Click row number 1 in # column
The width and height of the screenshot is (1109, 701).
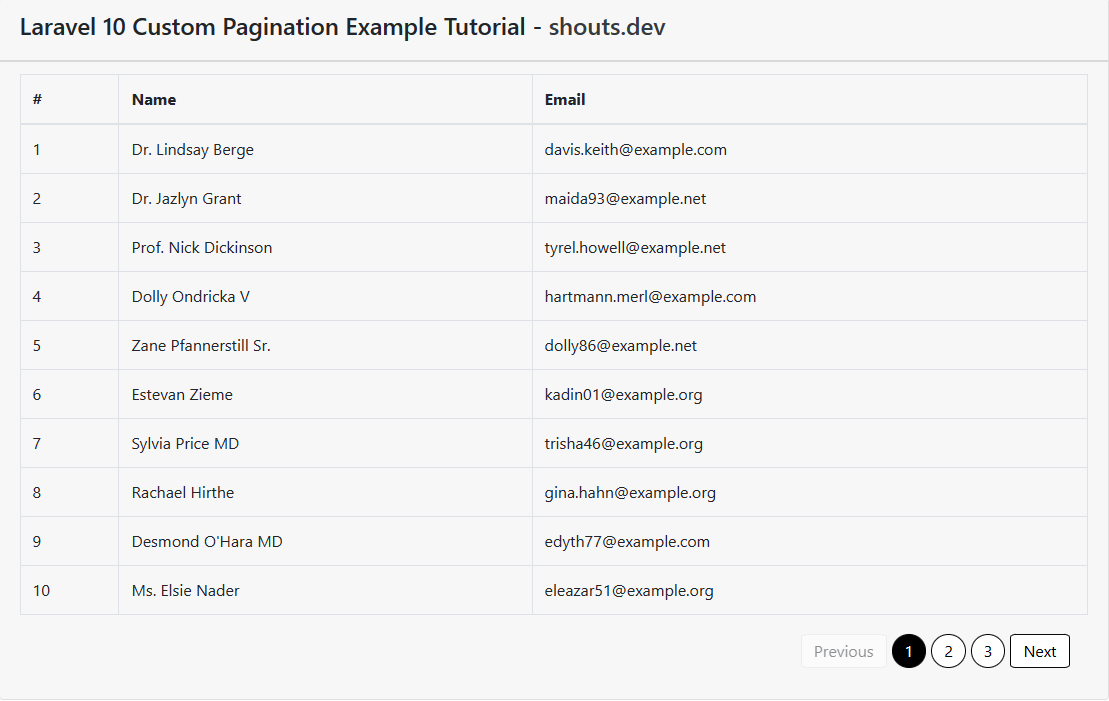click(x=37, y=150)
